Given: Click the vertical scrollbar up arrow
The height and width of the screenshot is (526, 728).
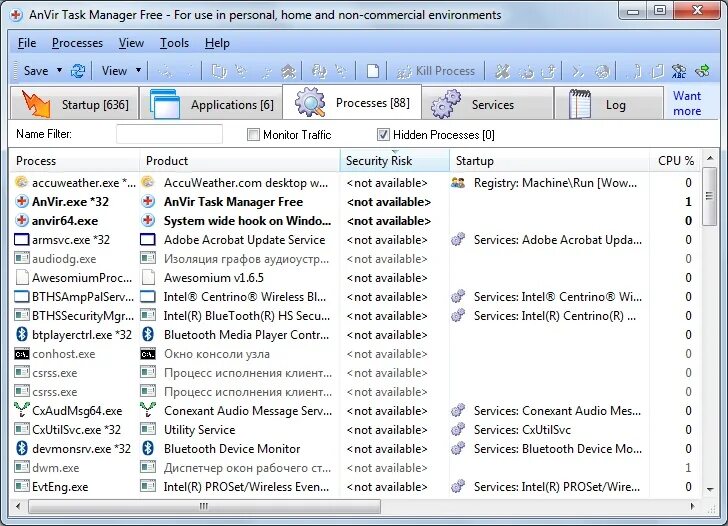Looking at the screenshot, I should (x=709, y=158).
